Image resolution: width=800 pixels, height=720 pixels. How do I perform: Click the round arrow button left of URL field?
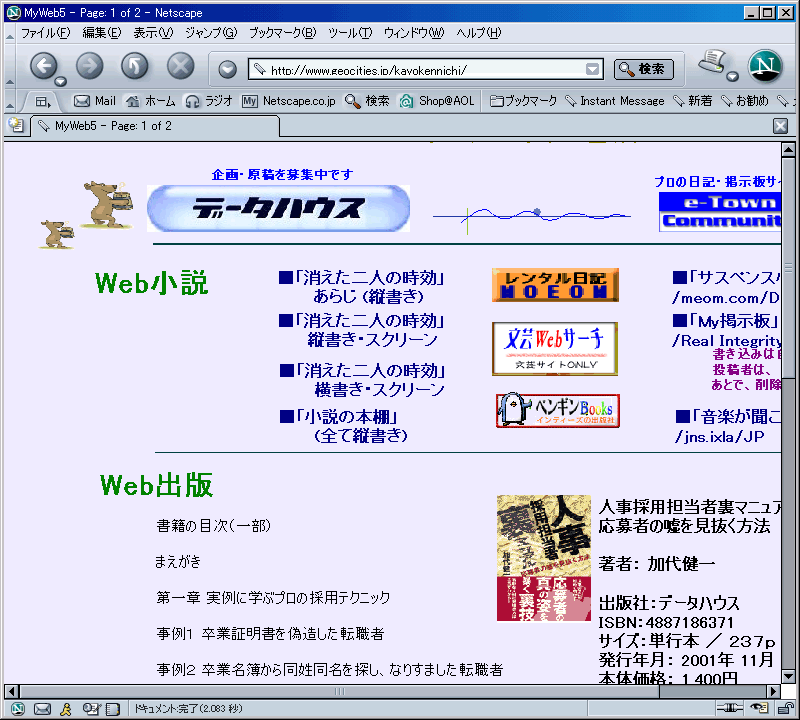tap(228, 69)
